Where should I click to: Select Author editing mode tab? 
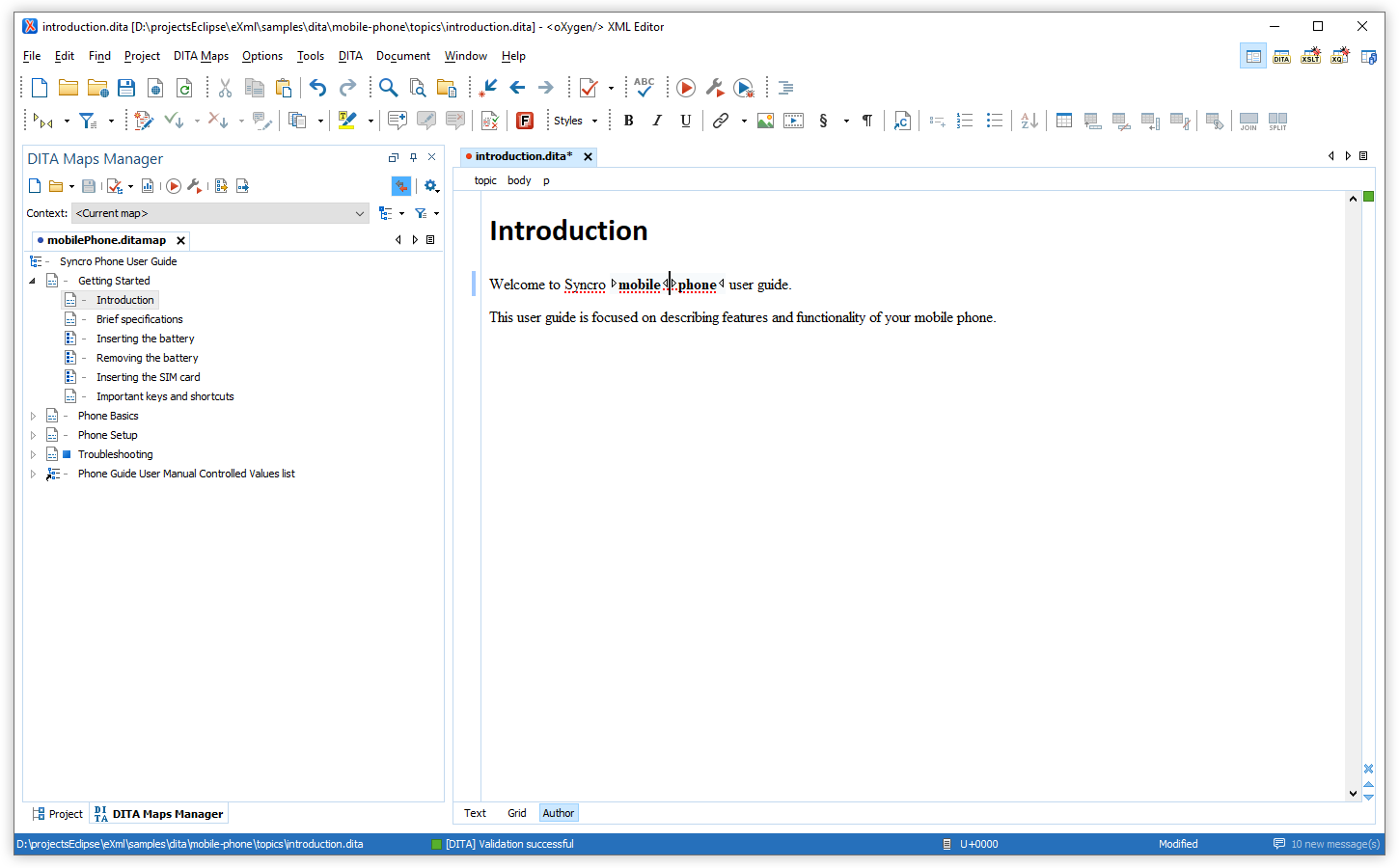click(x=558, y=813)
